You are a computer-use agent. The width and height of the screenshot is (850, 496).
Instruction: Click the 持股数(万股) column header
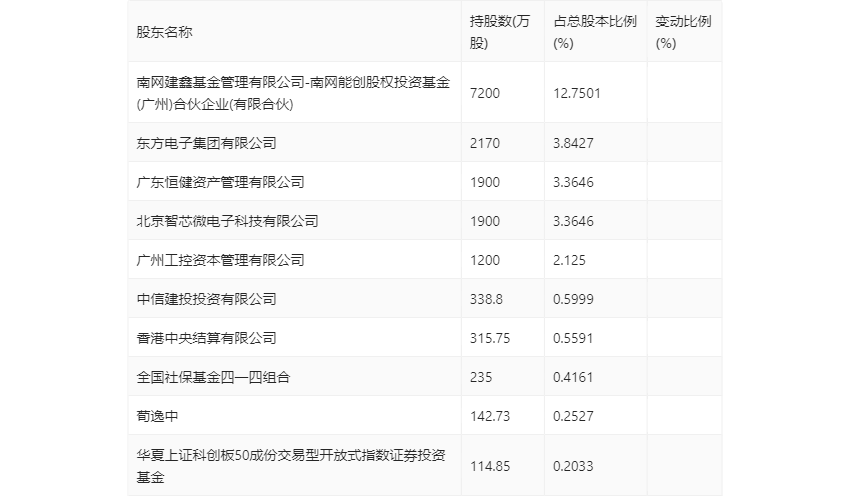tap(500, 32)
